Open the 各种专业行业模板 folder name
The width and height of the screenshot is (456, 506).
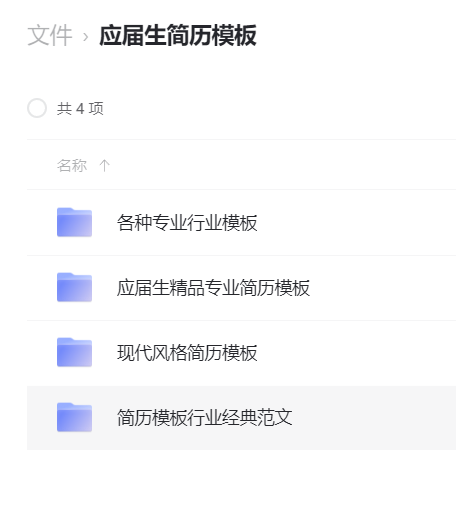pos(187,223)
